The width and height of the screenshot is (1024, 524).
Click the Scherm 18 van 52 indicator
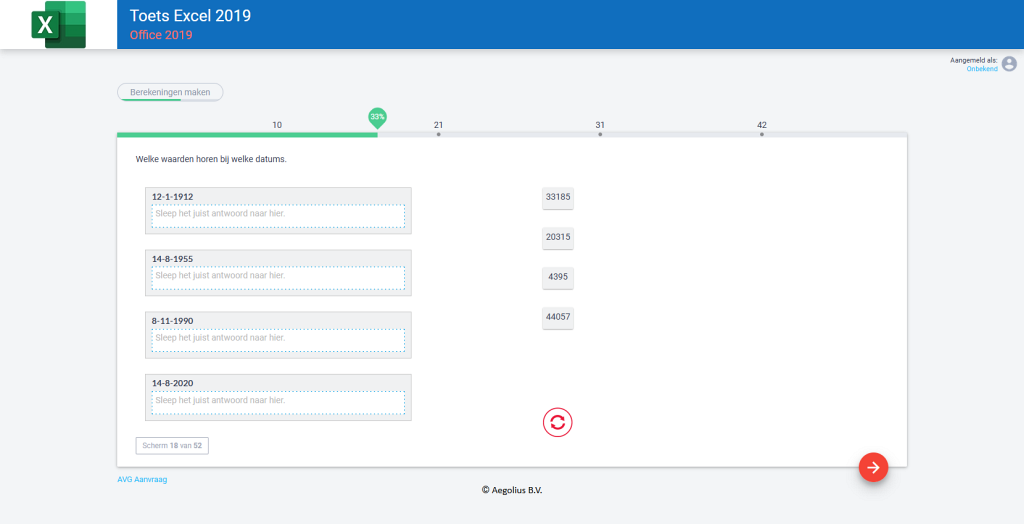coord(172,445)
